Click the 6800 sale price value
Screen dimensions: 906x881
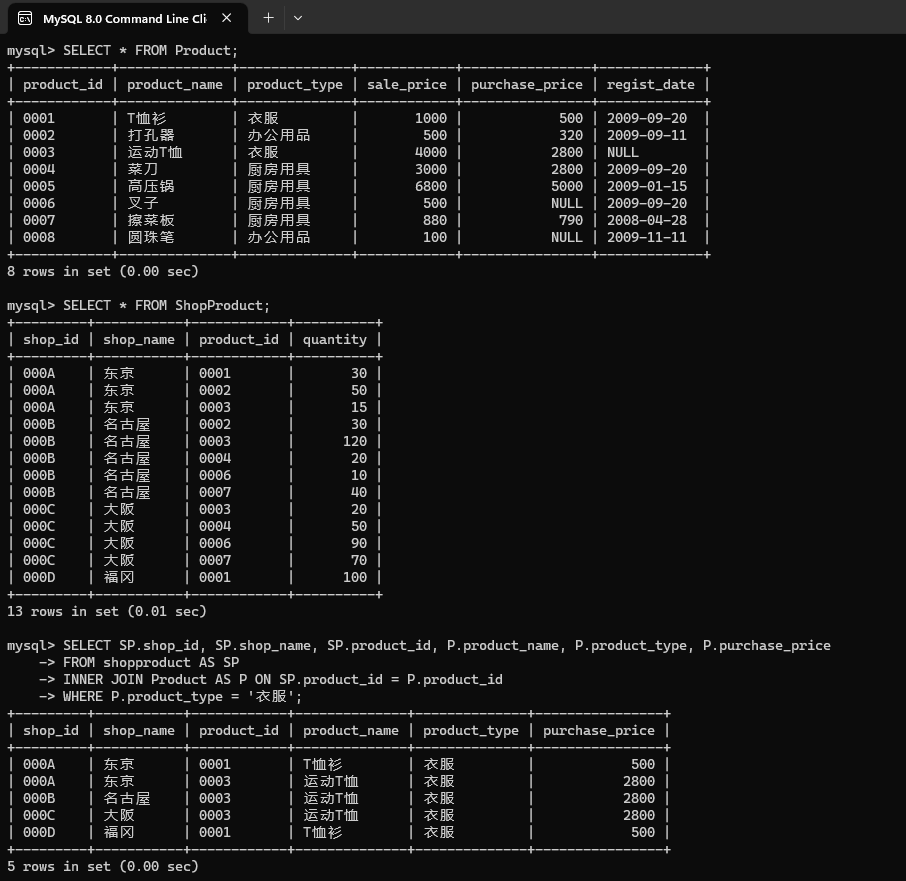coord(431,186)
